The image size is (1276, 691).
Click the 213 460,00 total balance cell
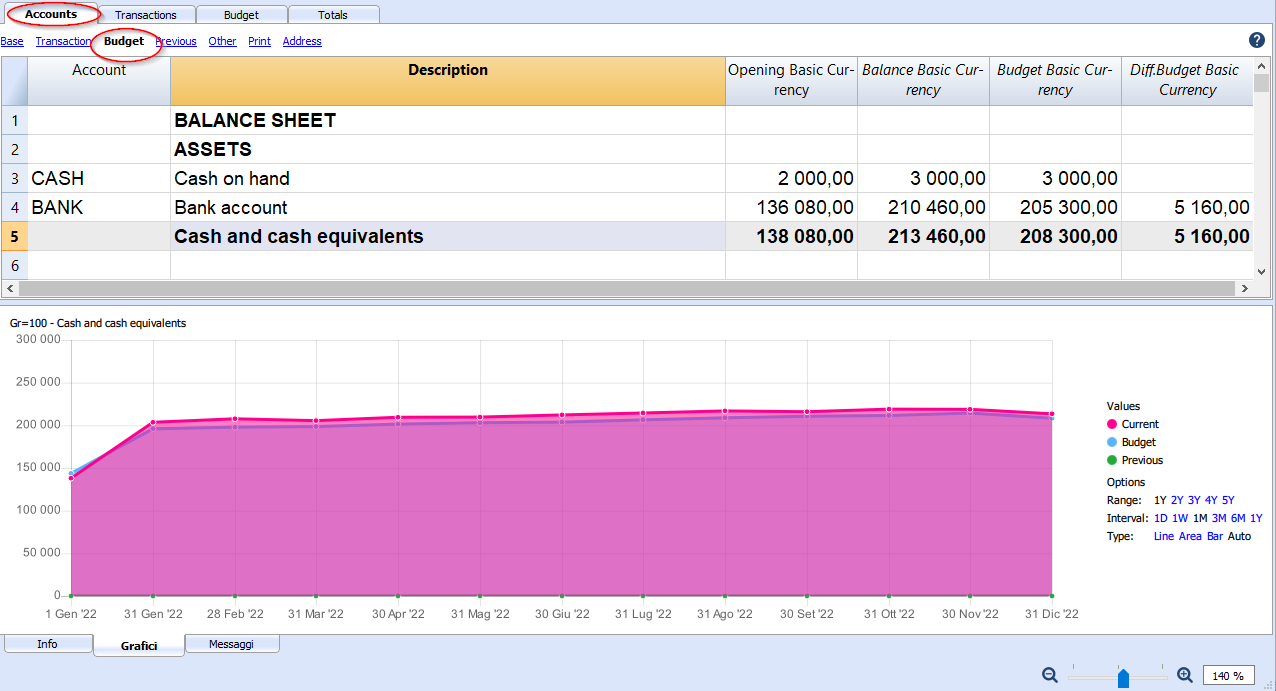(x=923, y=236)
